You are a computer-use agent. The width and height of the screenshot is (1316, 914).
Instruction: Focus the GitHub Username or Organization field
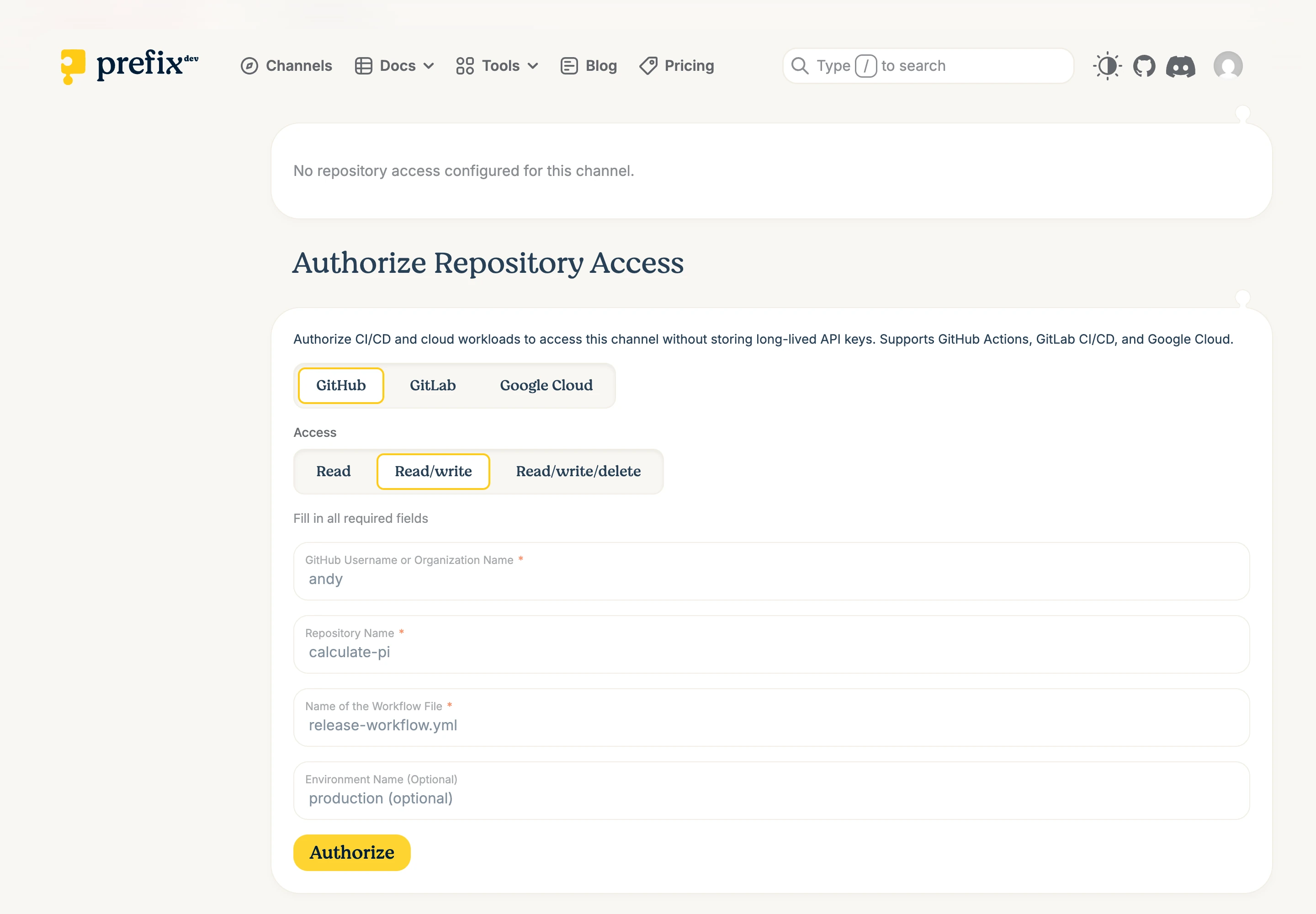(x=771, y=571)
